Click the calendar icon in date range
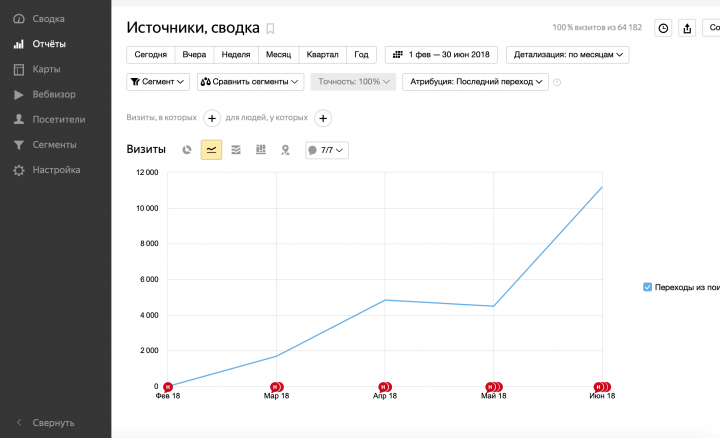This screenshot has height=438, width=720. (398, 55)
